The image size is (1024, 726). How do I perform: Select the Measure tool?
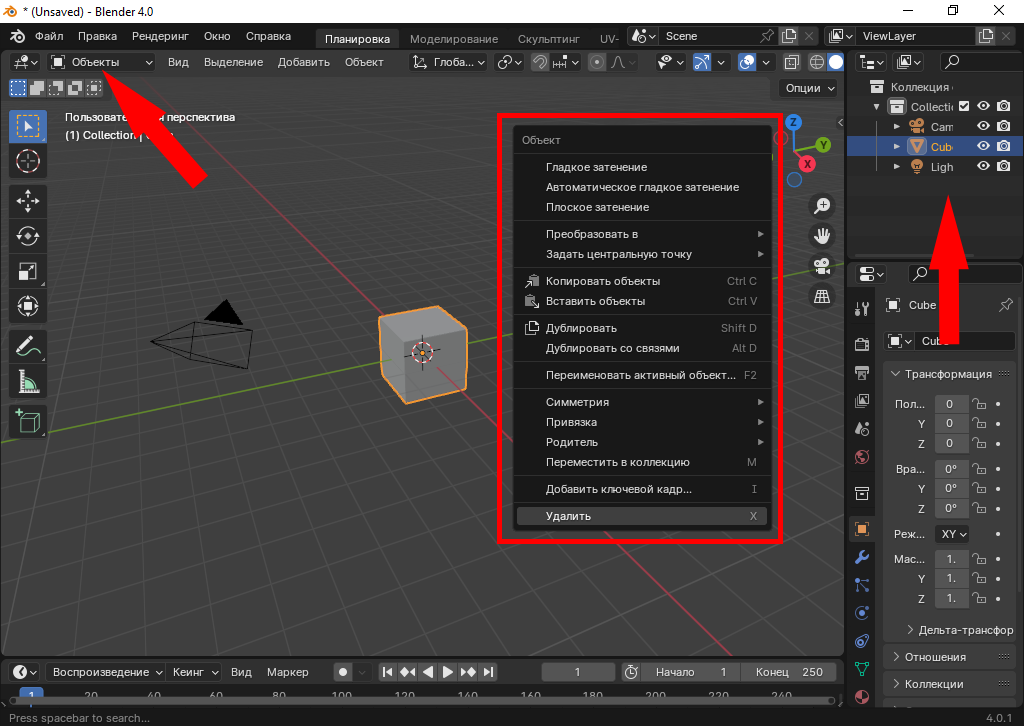click(28, 381)
